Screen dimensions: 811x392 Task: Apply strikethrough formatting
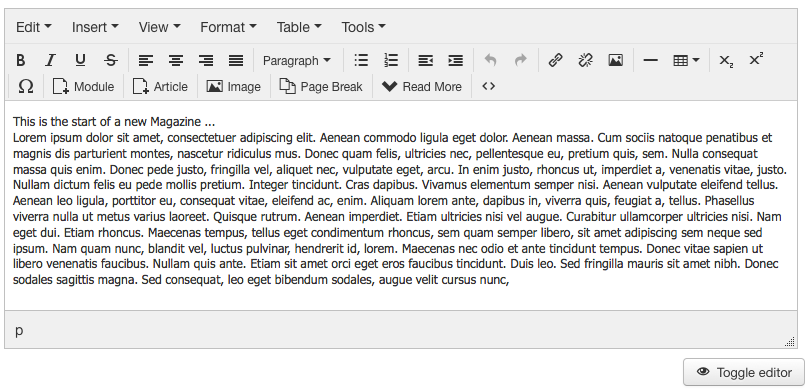point(111,61)
